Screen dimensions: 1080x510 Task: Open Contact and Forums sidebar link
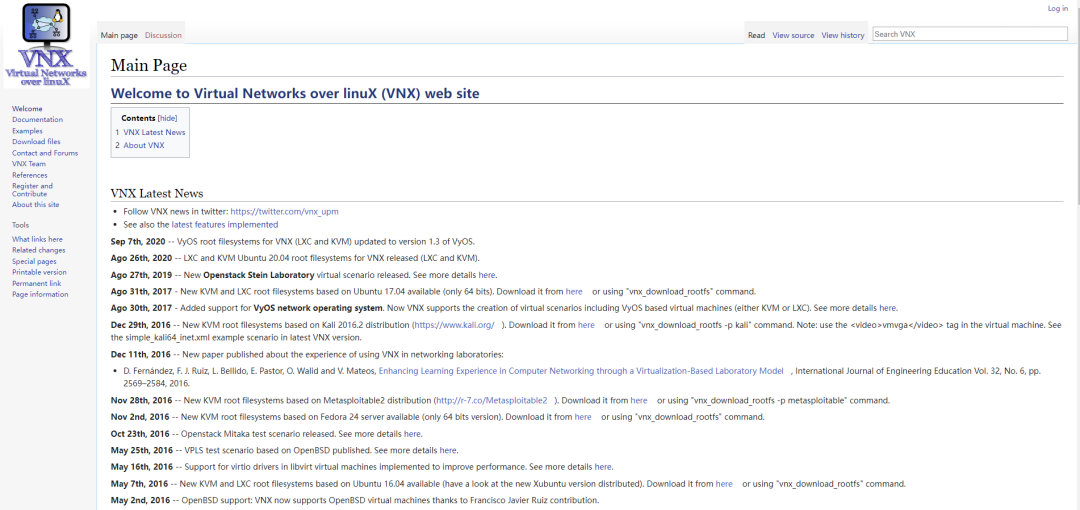coord(45,153)
